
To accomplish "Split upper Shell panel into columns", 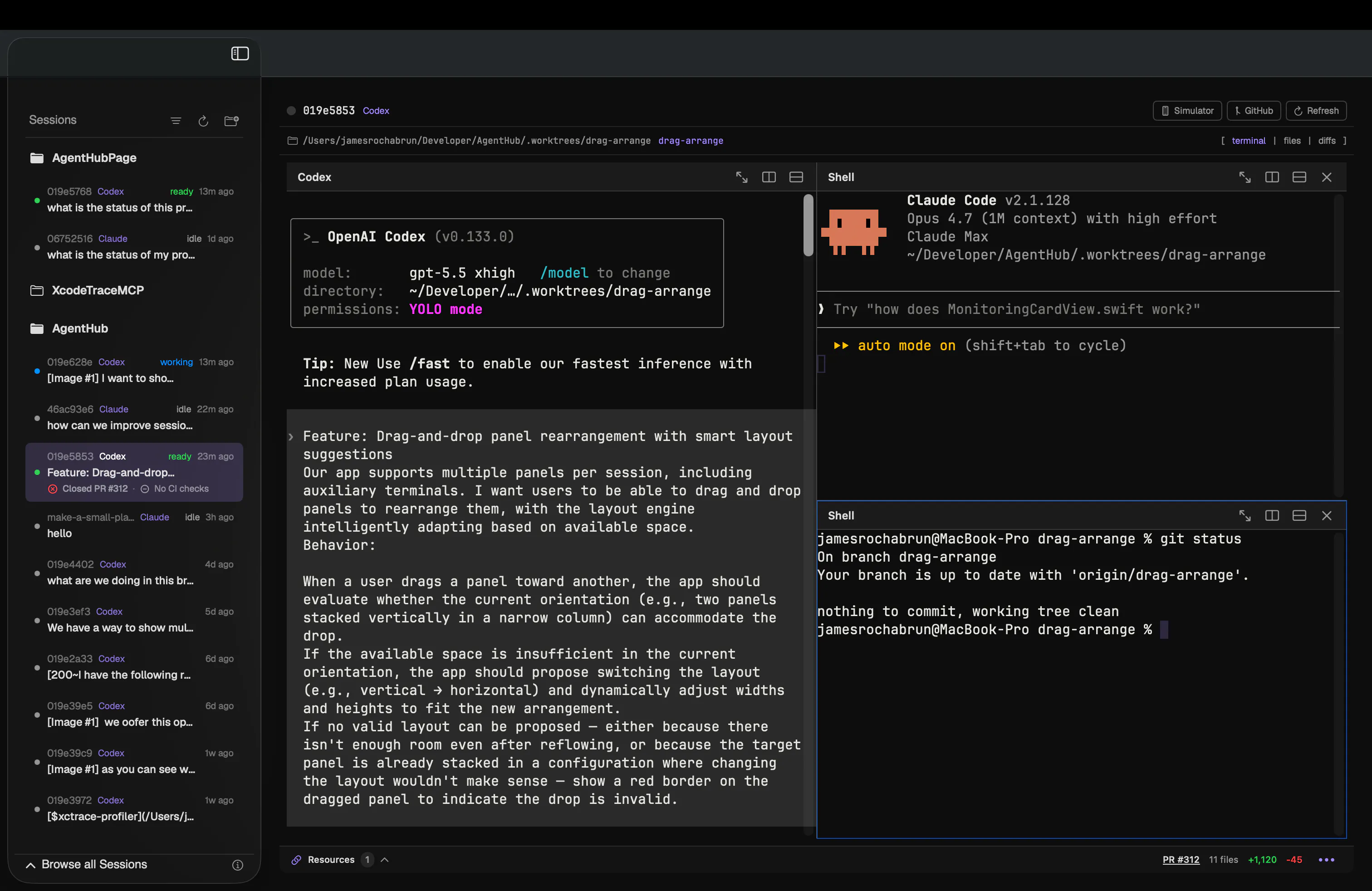I will point(1272,177).
